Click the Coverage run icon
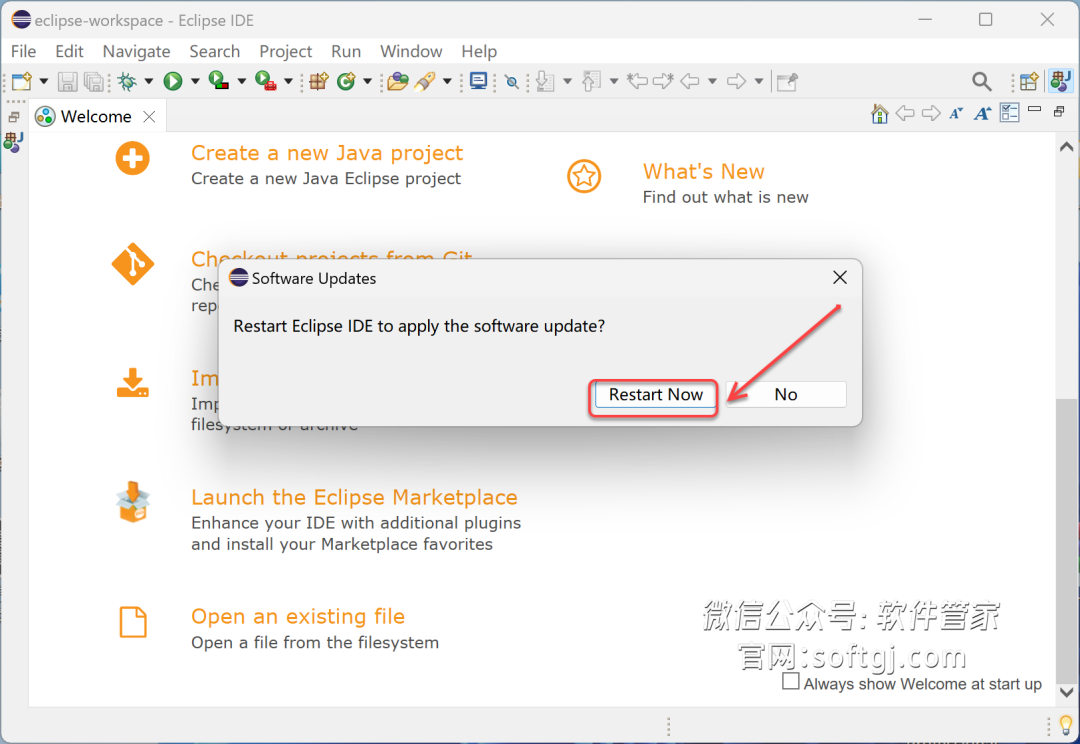1080x744 pixels. (x=219, y=81)
